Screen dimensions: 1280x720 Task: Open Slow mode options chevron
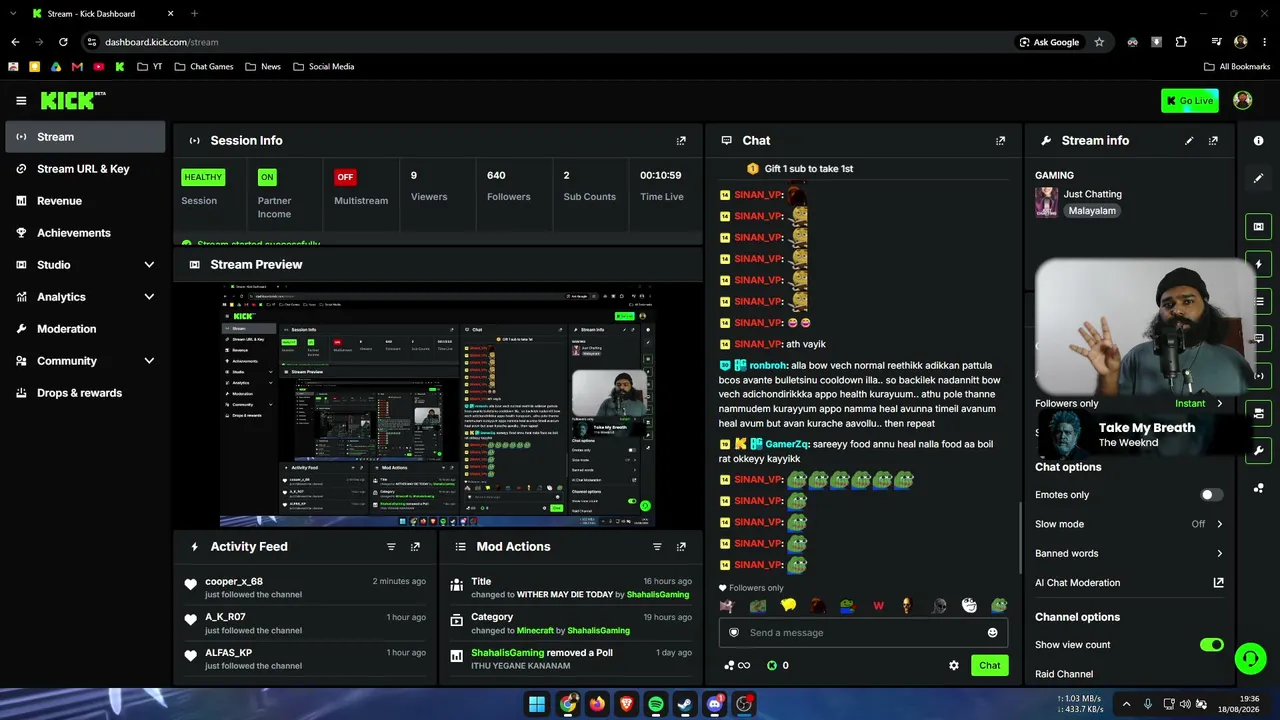[1219, 524]
